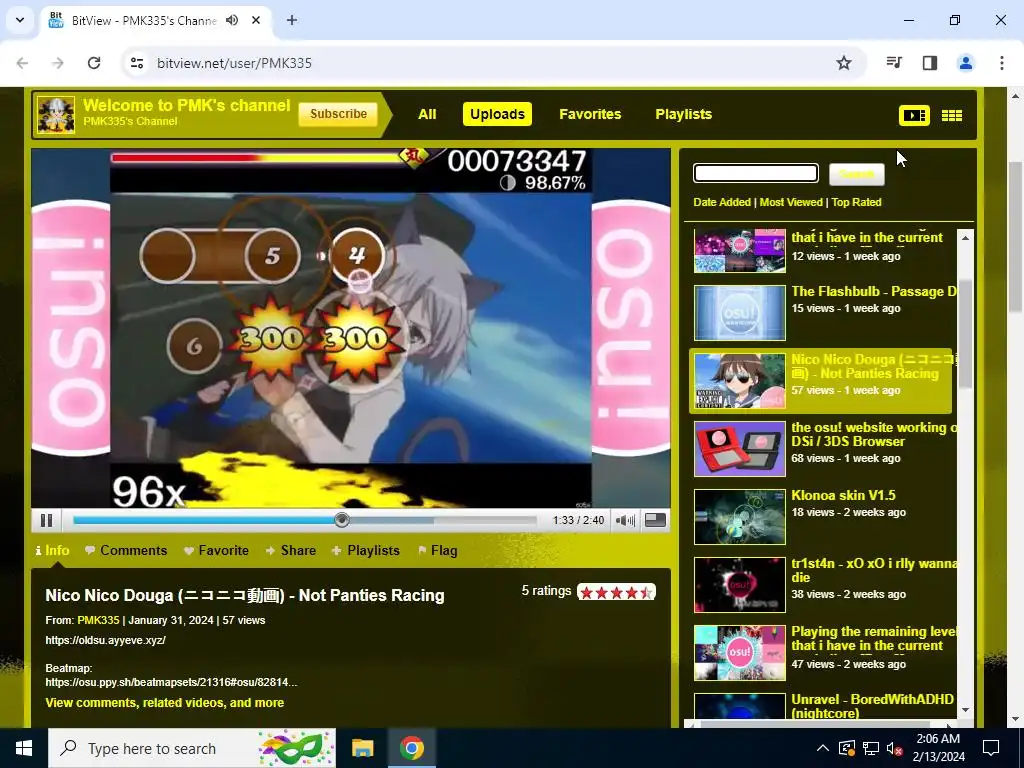1024x768 pixels.
Task: Open File Explorer from taskbar
Action: 362,748
